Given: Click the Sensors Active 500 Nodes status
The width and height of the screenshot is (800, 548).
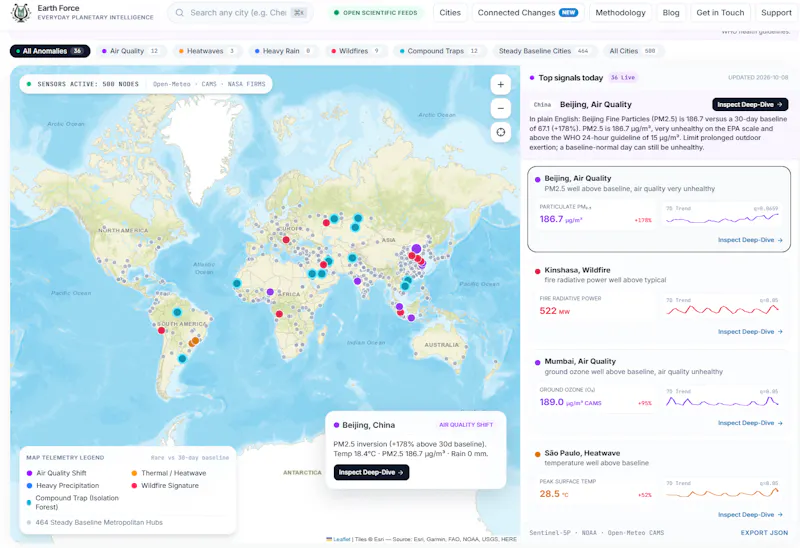Looking at the screenshot, I should pos(83,84).
